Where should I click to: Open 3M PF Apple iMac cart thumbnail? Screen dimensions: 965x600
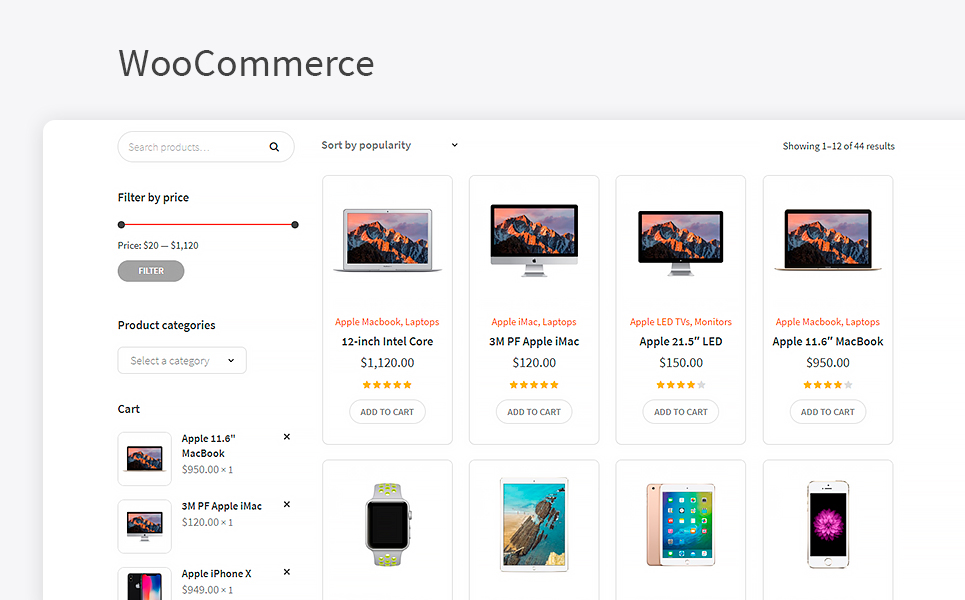(x=145, y=526)
